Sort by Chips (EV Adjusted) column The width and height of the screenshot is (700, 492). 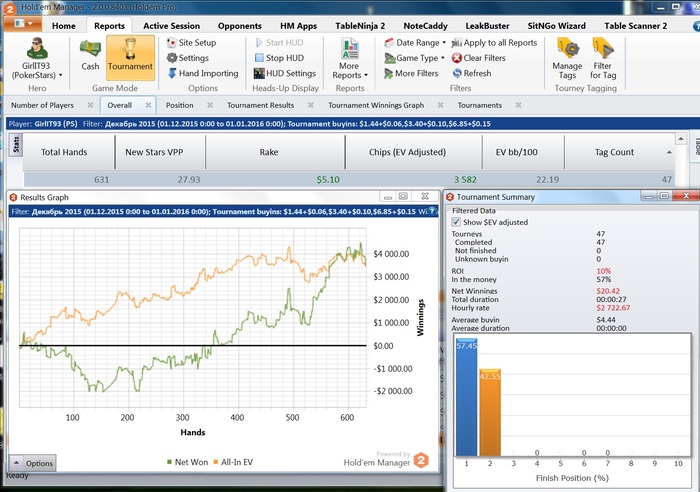(x=407, y=152)
